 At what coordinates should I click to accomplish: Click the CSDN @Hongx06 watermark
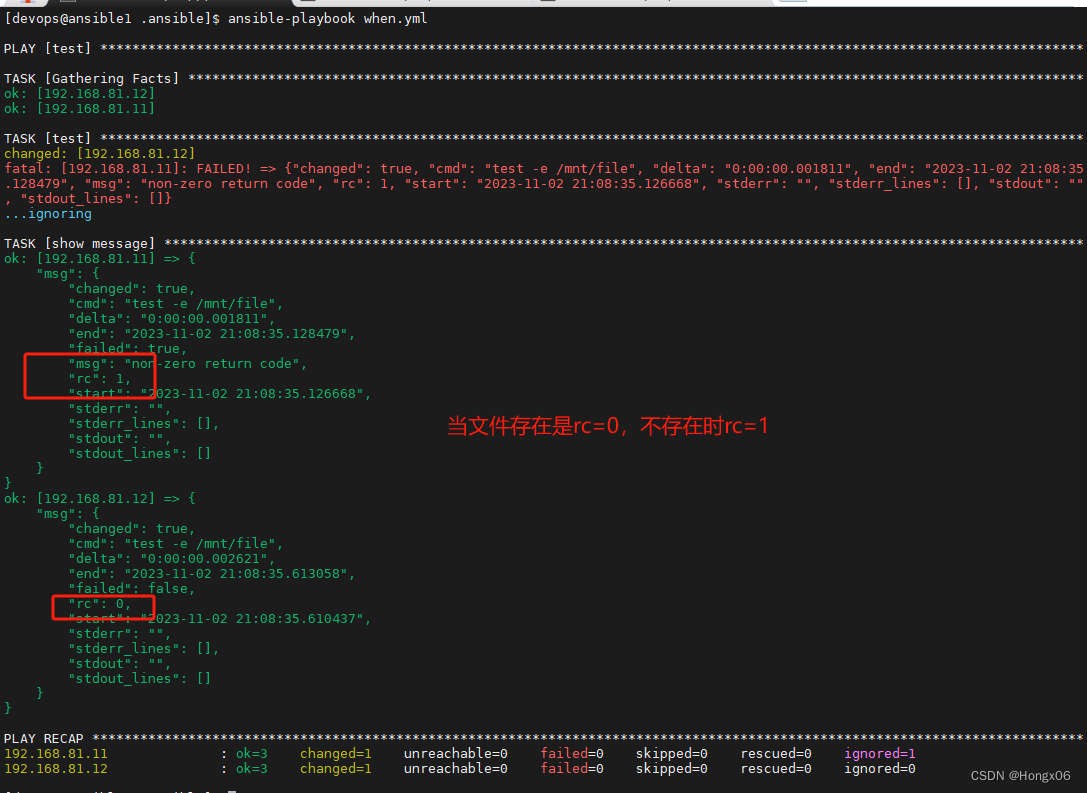click(1020, 775)
